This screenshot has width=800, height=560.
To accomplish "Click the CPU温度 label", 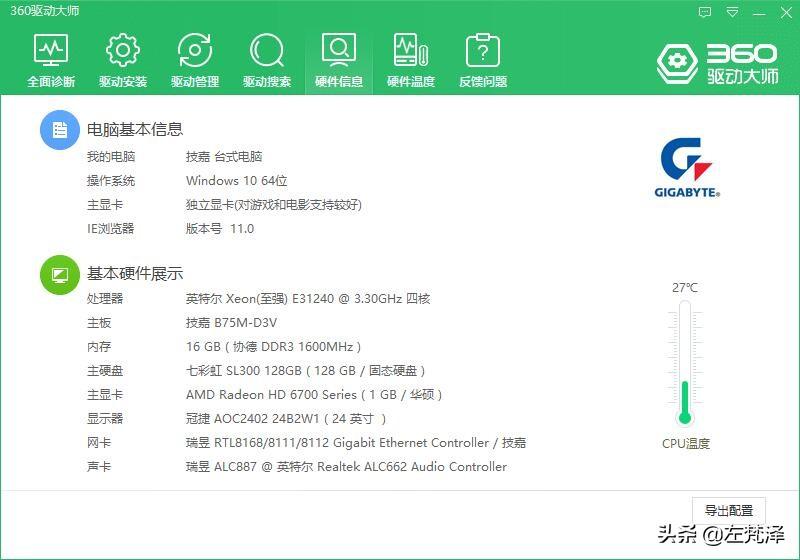I will (686, 444).
